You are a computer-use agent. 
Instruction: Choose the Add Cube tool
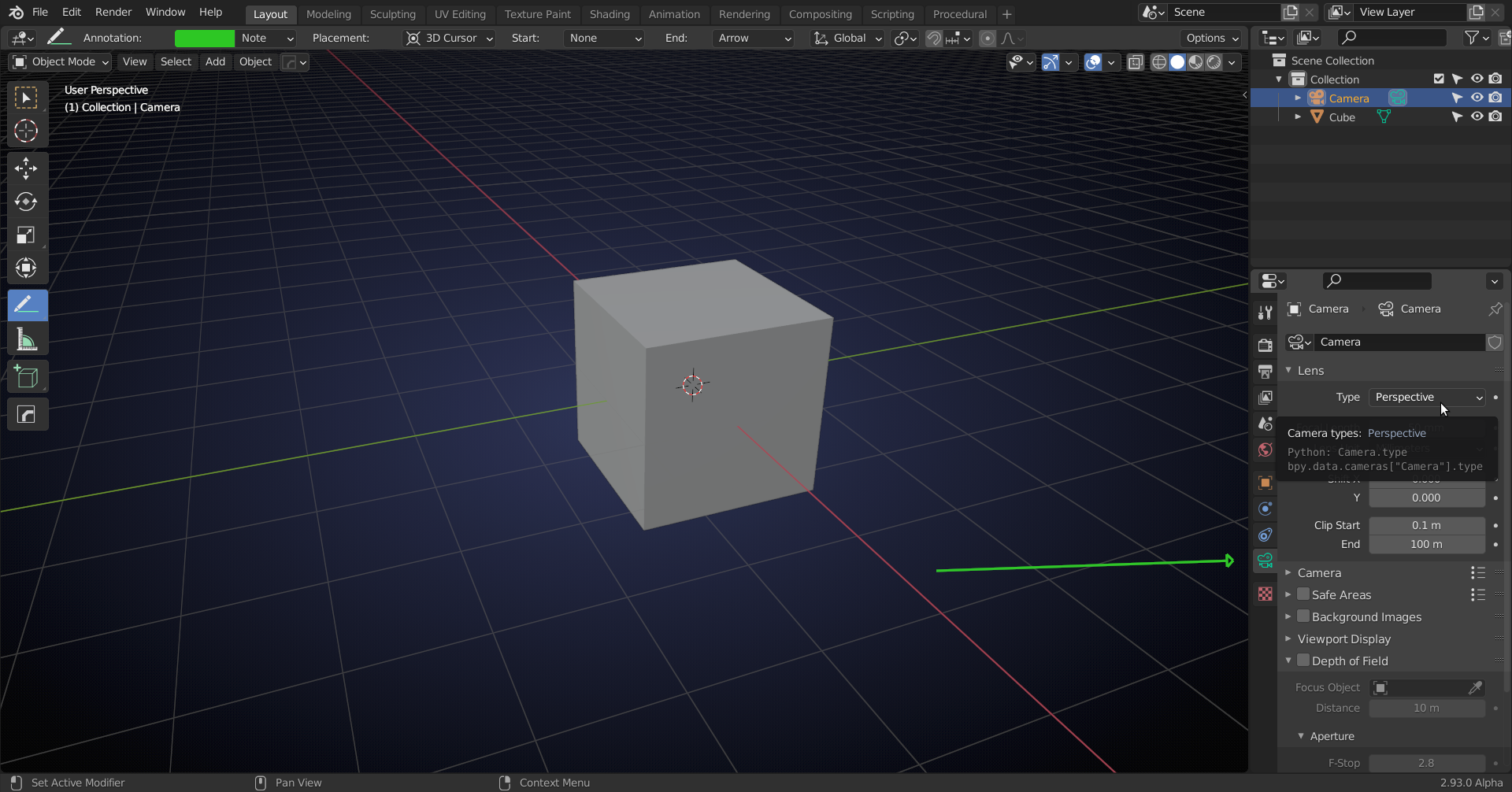[26, 377]
